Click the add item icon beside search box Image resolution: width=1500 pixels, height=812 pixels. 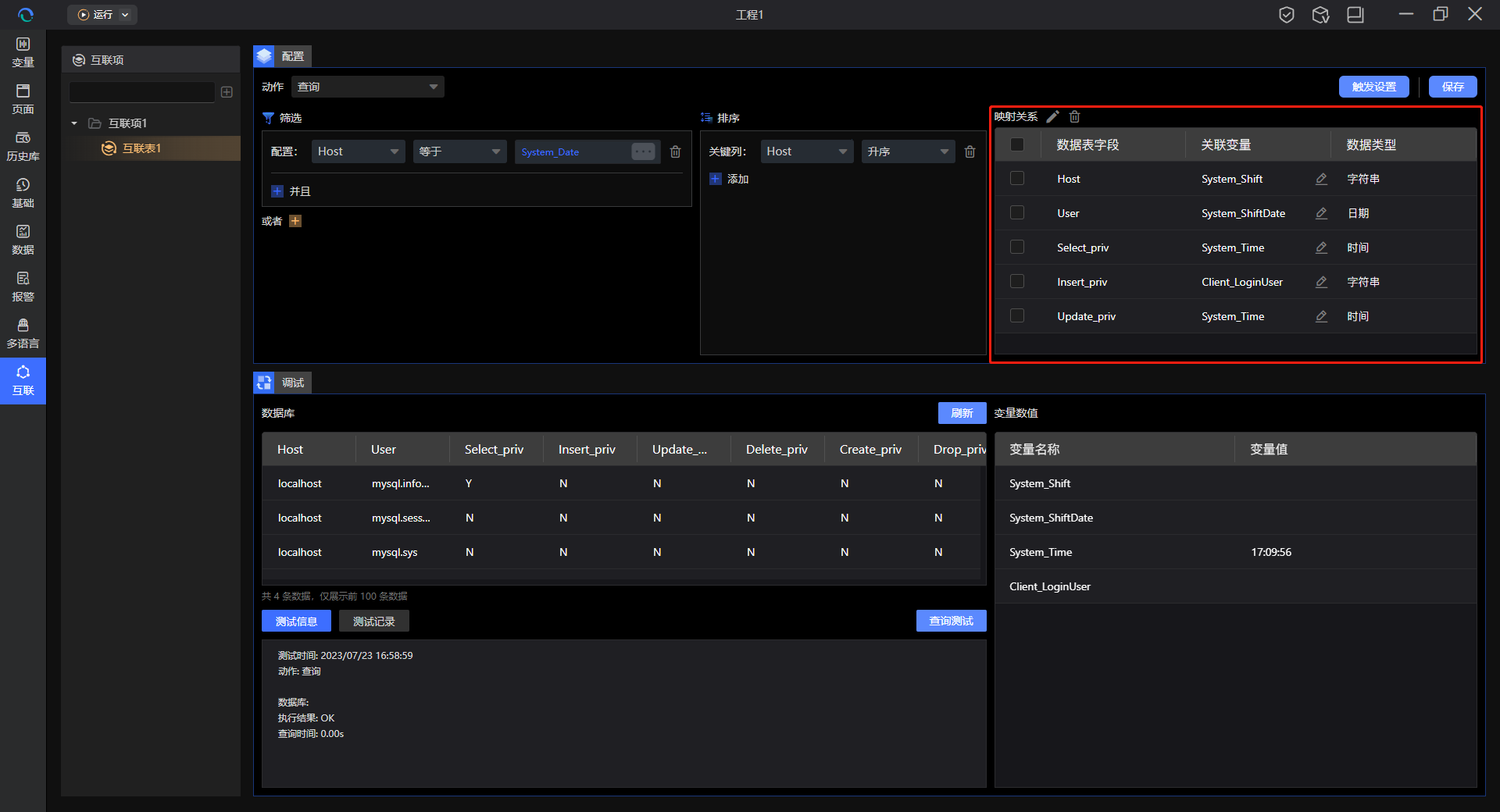(x=227, y=92)
